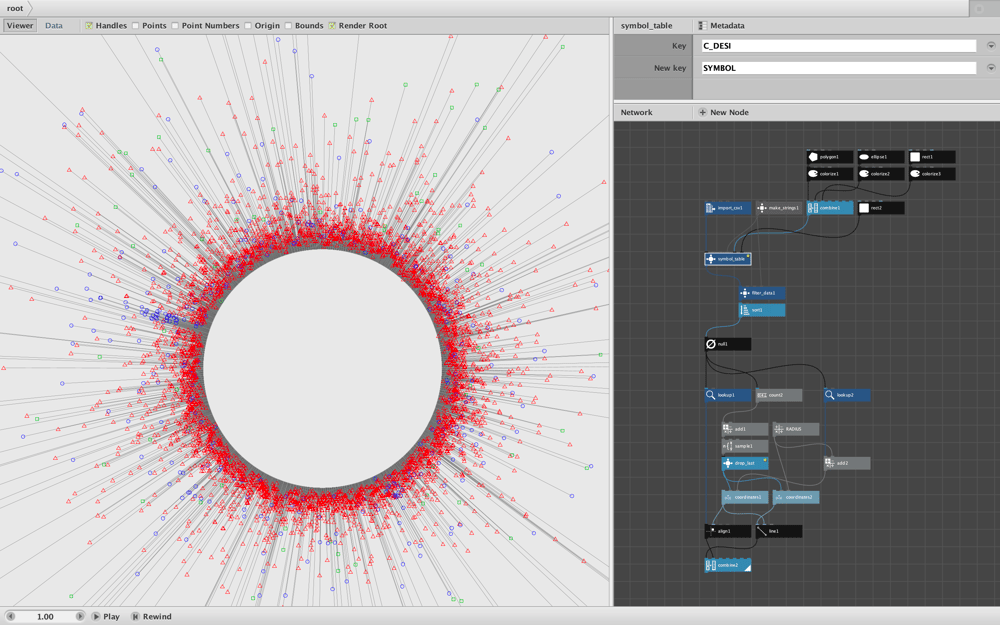Select the null1 node
The image size is (1000, 625).
(728, 344)
